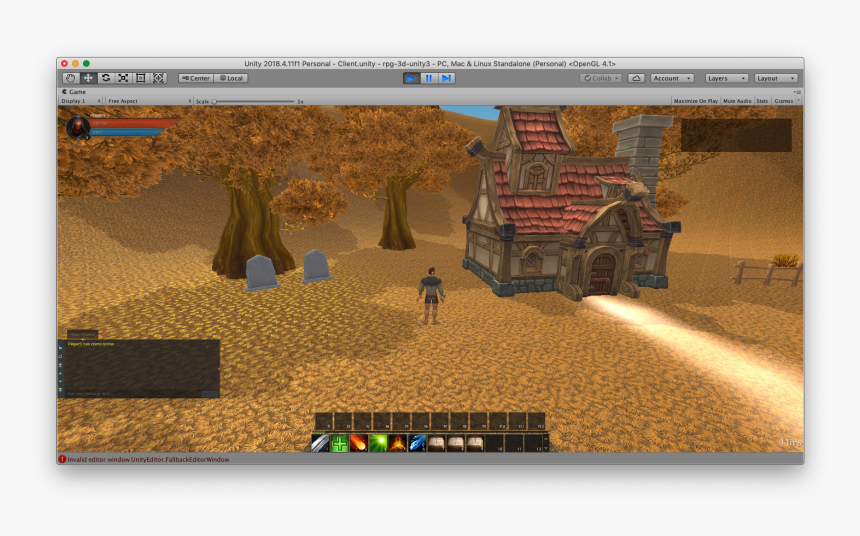This screenshot has height=536, width=860.
Task: Click the second open book slot
Action: point(455,443)
